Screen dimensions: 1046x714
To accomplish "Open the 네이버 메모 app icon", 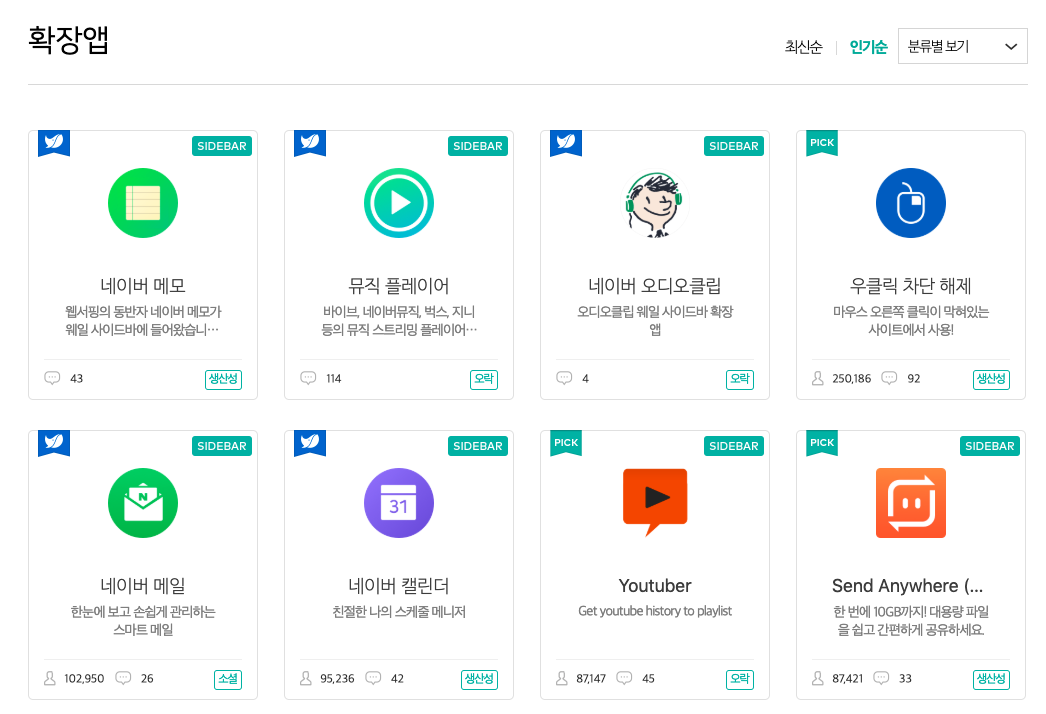I will click(x=143, y=203).
